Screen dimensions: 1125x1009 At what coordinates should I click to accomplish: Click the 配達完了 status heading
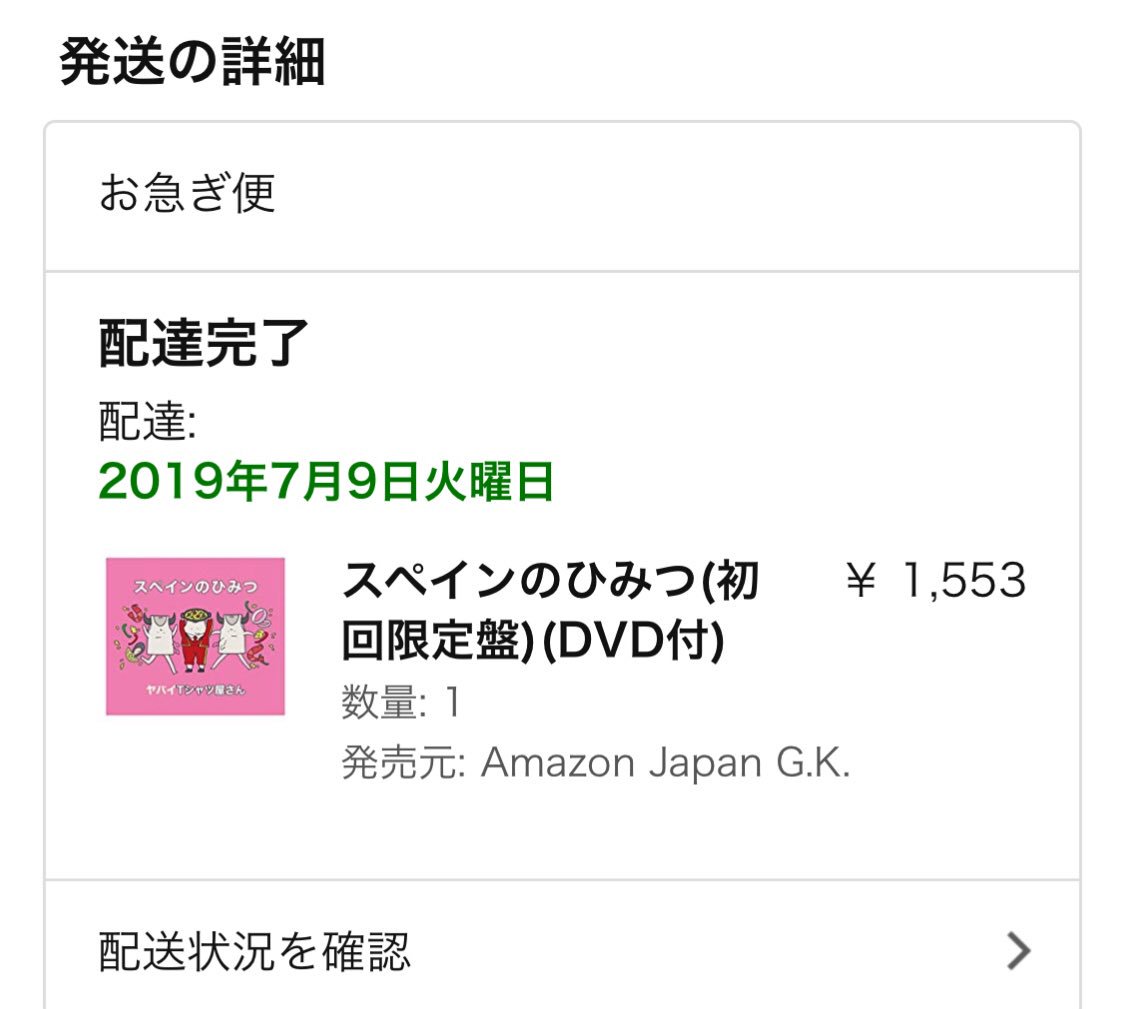pyautogui.click(x=203, y=343)
